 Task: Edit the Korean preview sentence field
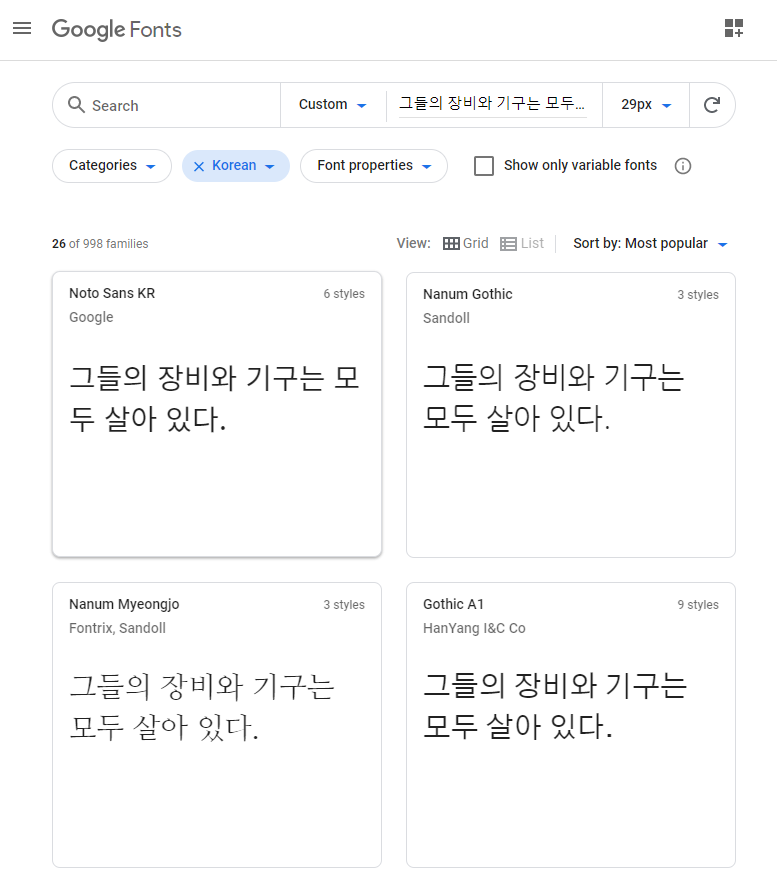[492, 104]
